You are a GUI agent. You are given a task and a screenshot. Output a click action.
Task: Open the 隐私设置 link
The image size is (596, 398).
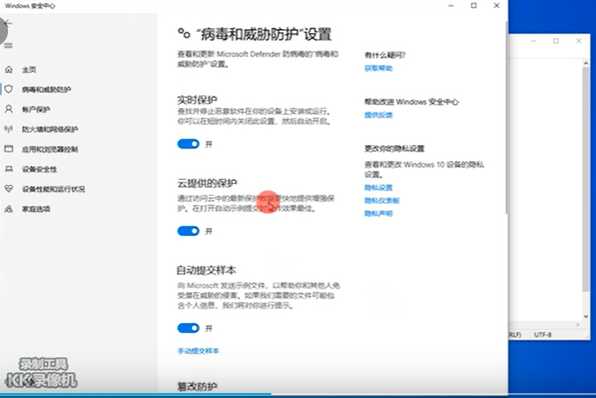coord(378,187)
